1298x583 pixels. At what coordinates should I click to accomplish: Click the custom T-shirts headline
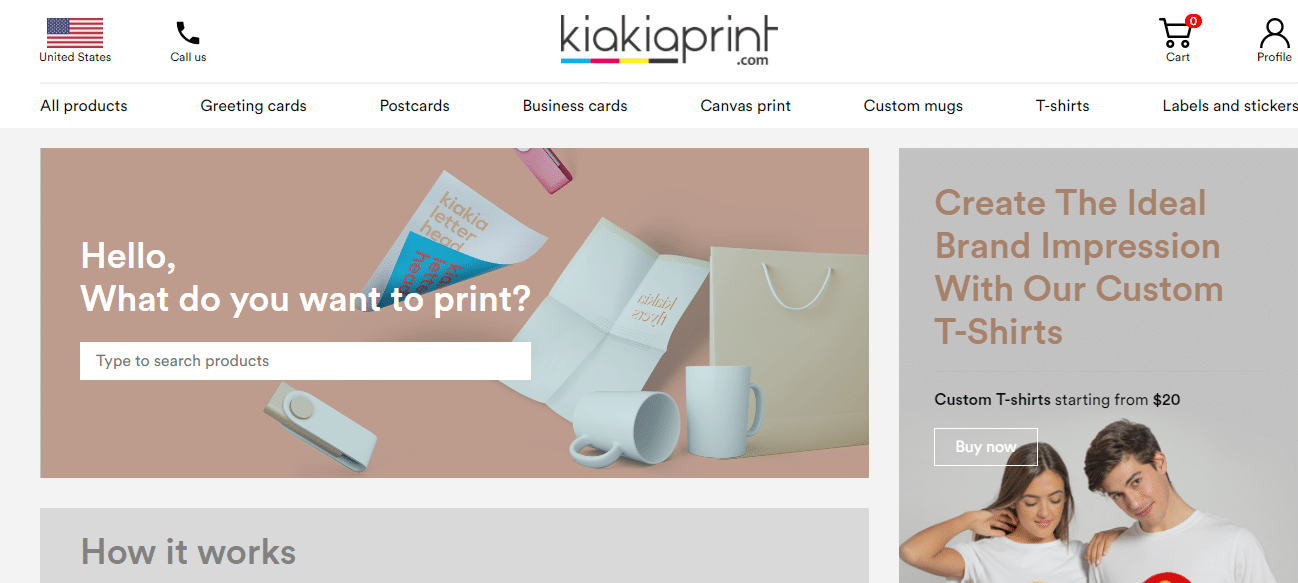(x=1078, y=267)
